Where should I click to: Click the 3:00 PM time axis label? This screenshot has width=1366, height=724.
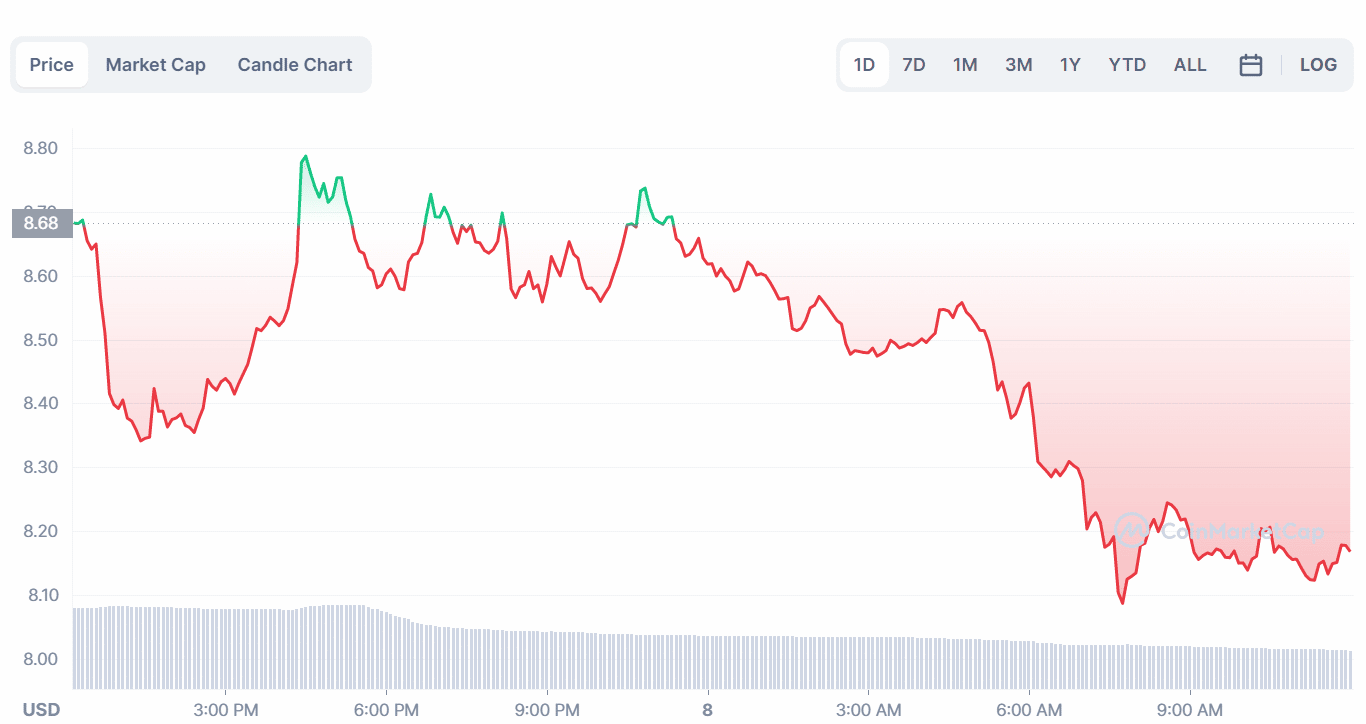(226, 710)
